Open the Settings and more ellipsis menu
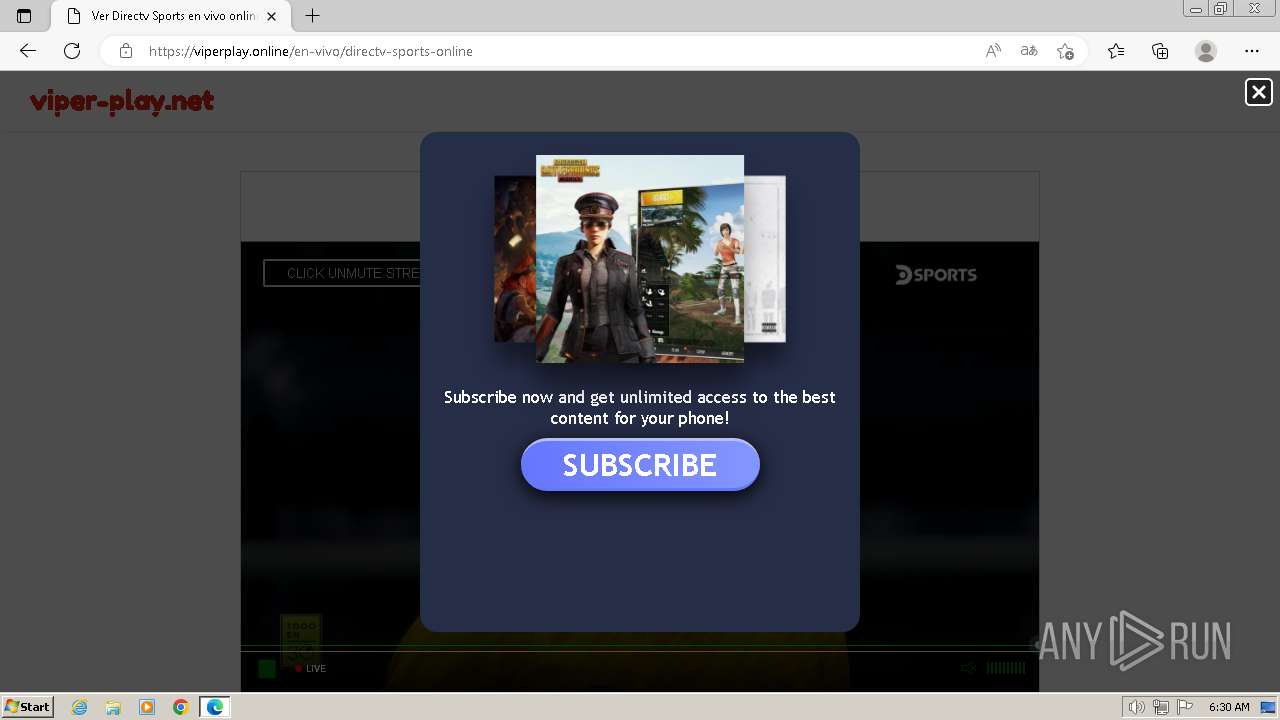The width and height of the screenshot is (1280, 720). (1252, 51)
